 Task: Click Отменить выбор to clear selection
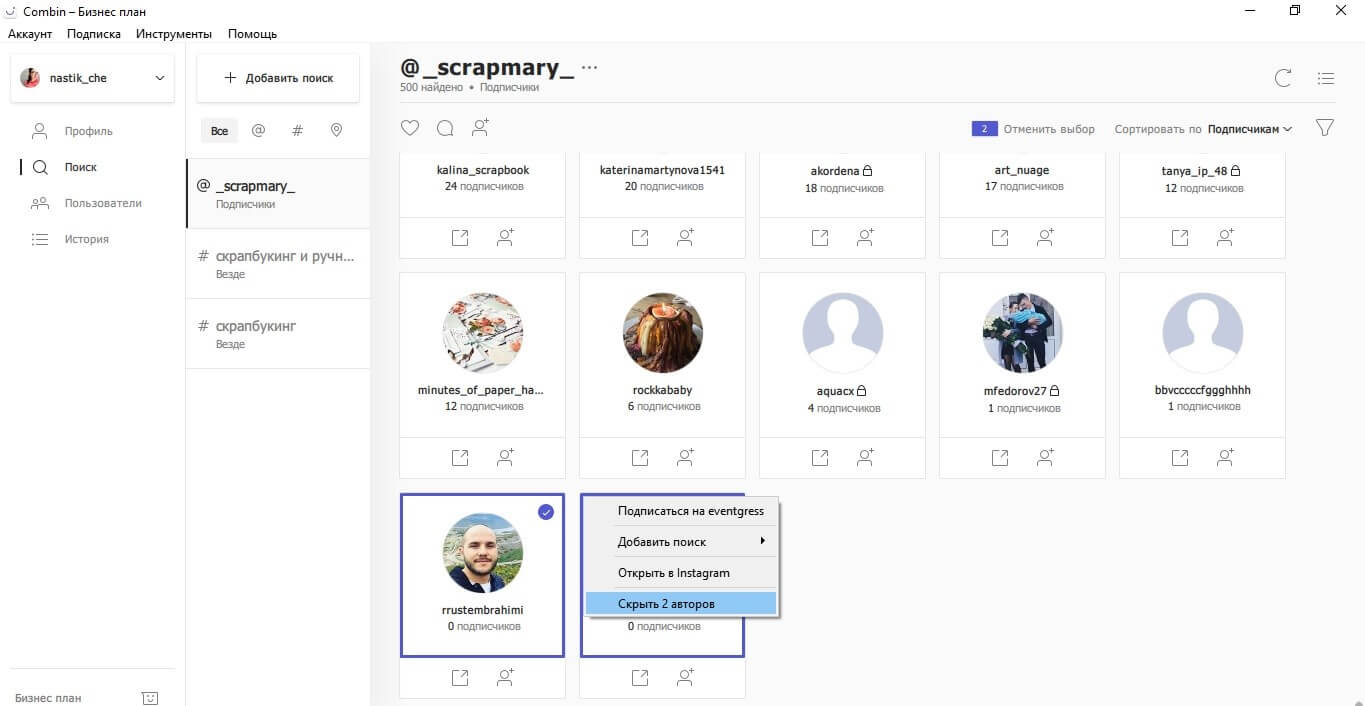point(1049,129)
